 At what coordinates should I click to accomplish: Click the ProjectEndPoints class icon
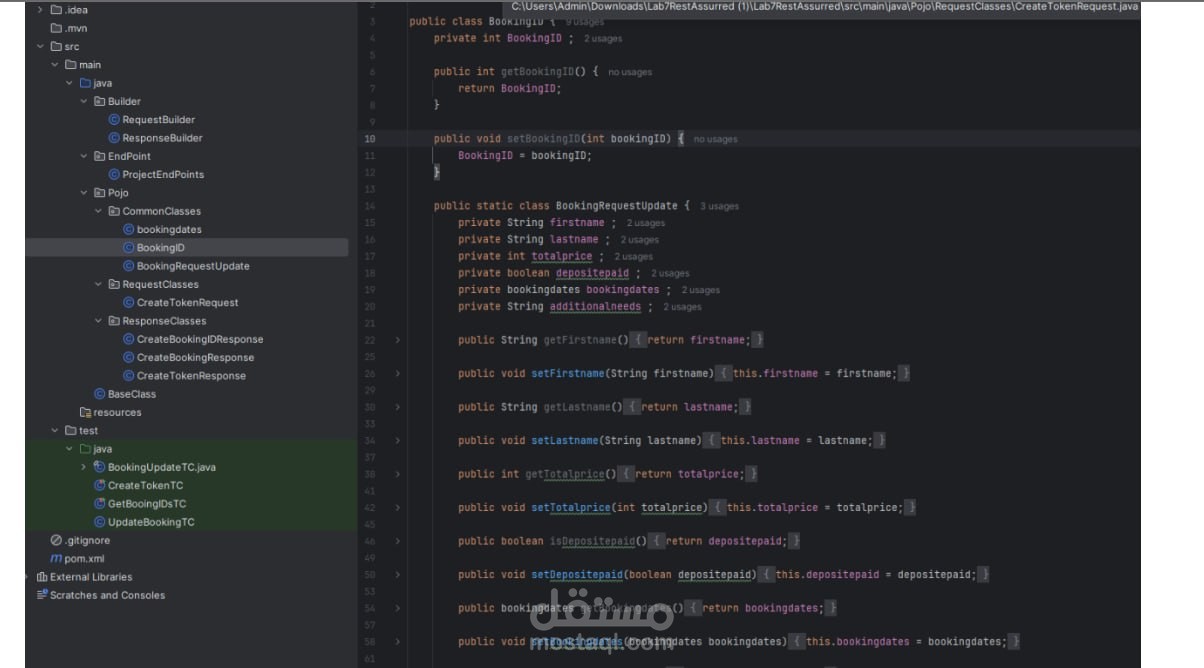[x=114, y=174]
